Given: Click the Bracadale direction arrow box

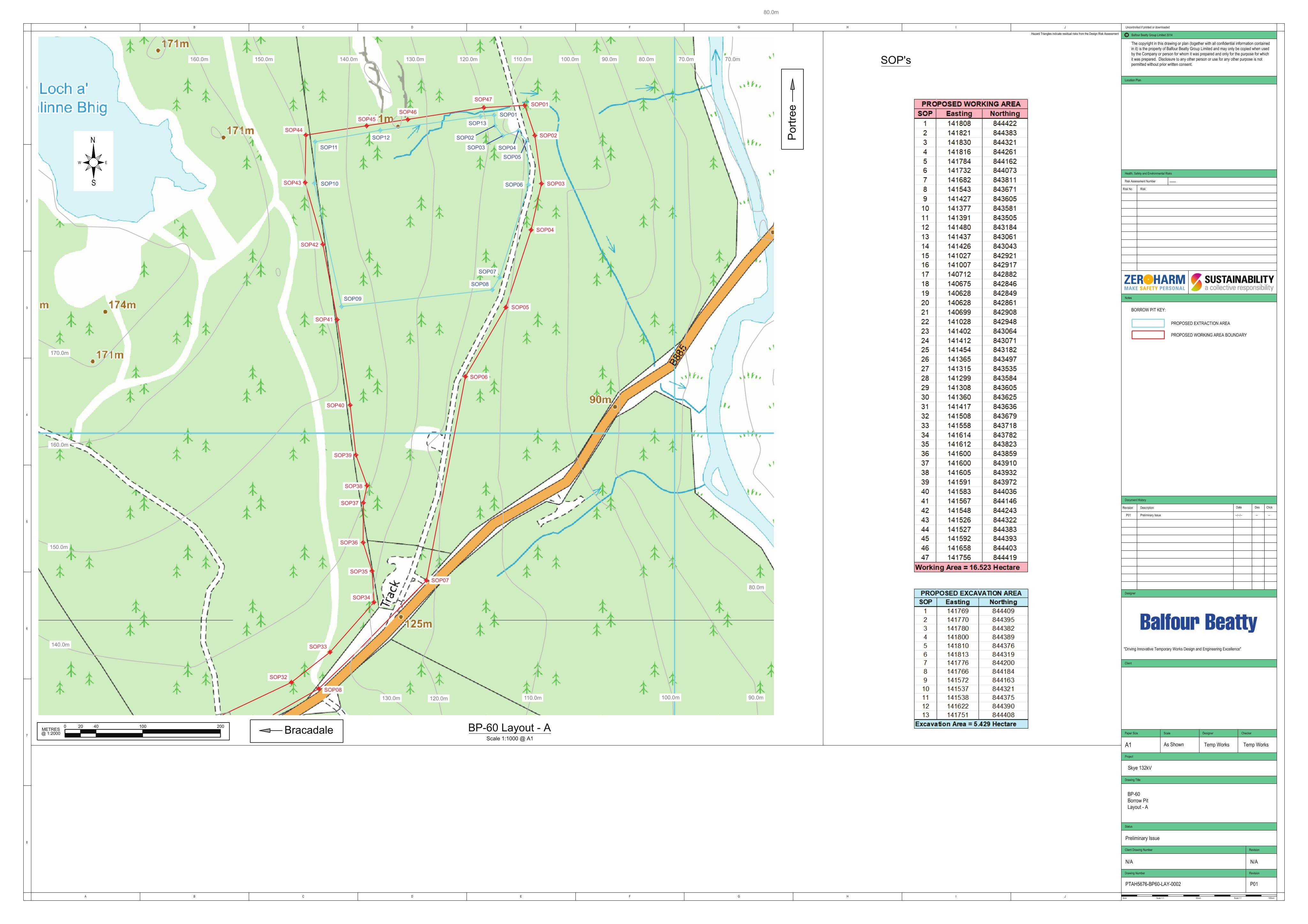Looking at the screenshot, I should 296,731.
